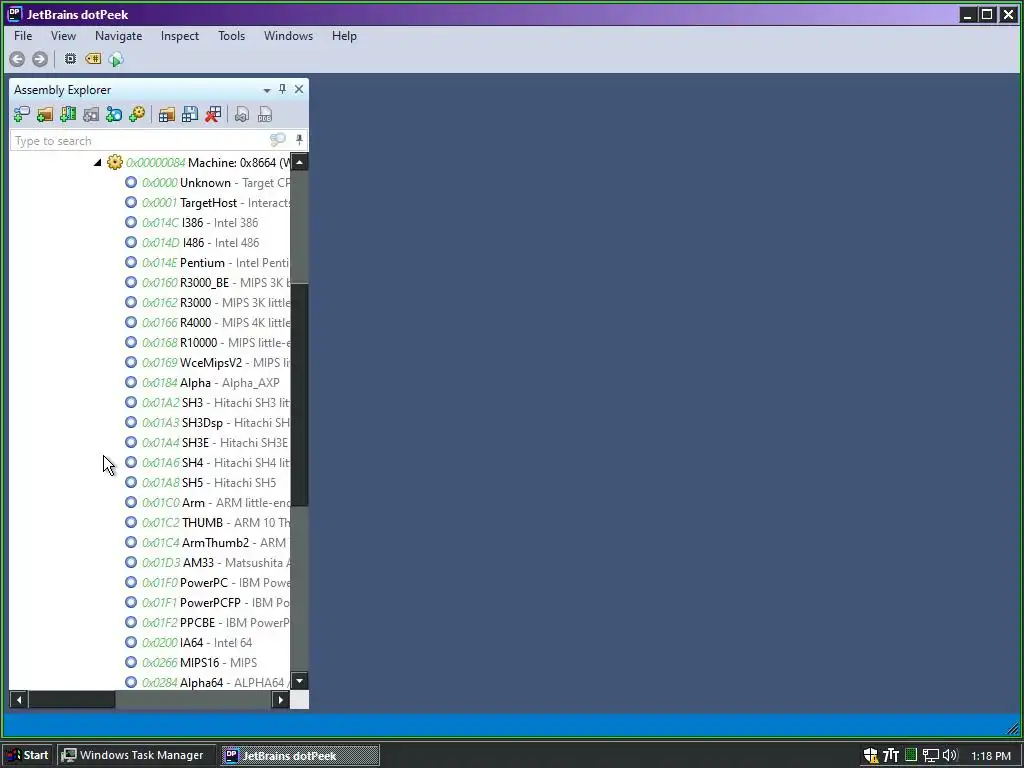Click the Open from GAC books icon
This screenshot has width=1024, height=768.
pos(68,115)
